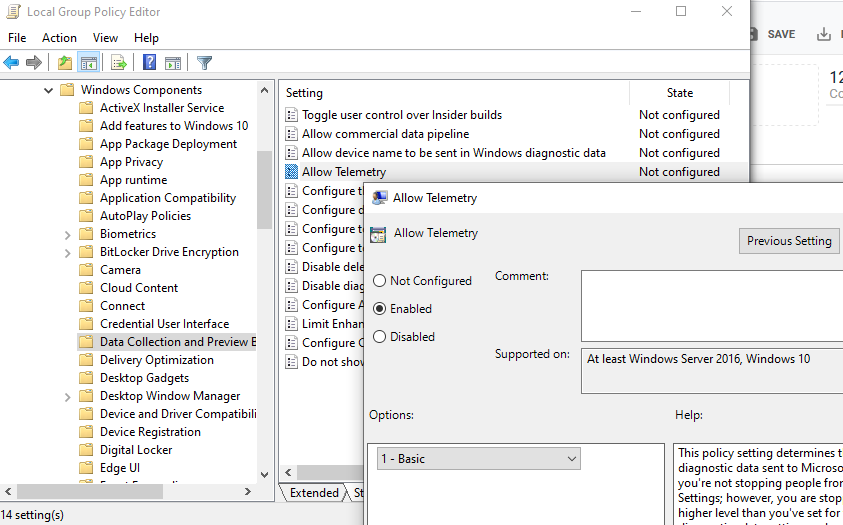The width and height of the screenshot is (843, 525).
Task: Select the Enabled radio button
Action: [x=380, y=309]
